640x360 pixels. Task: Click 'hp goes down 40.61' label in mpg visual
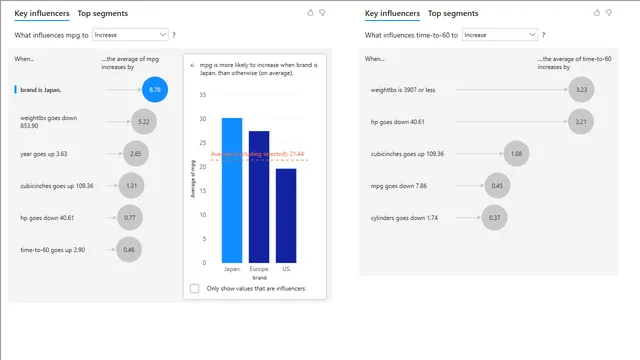tap(47, 218)
